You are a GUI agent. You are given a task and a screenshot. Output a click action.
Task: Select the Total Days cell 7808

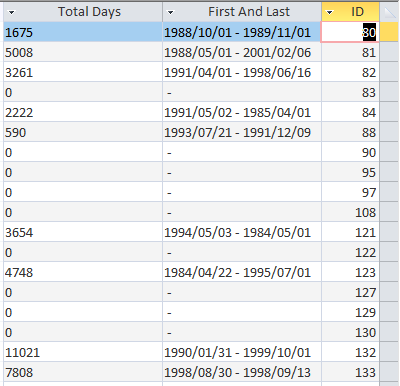click(x=83, y=372)
